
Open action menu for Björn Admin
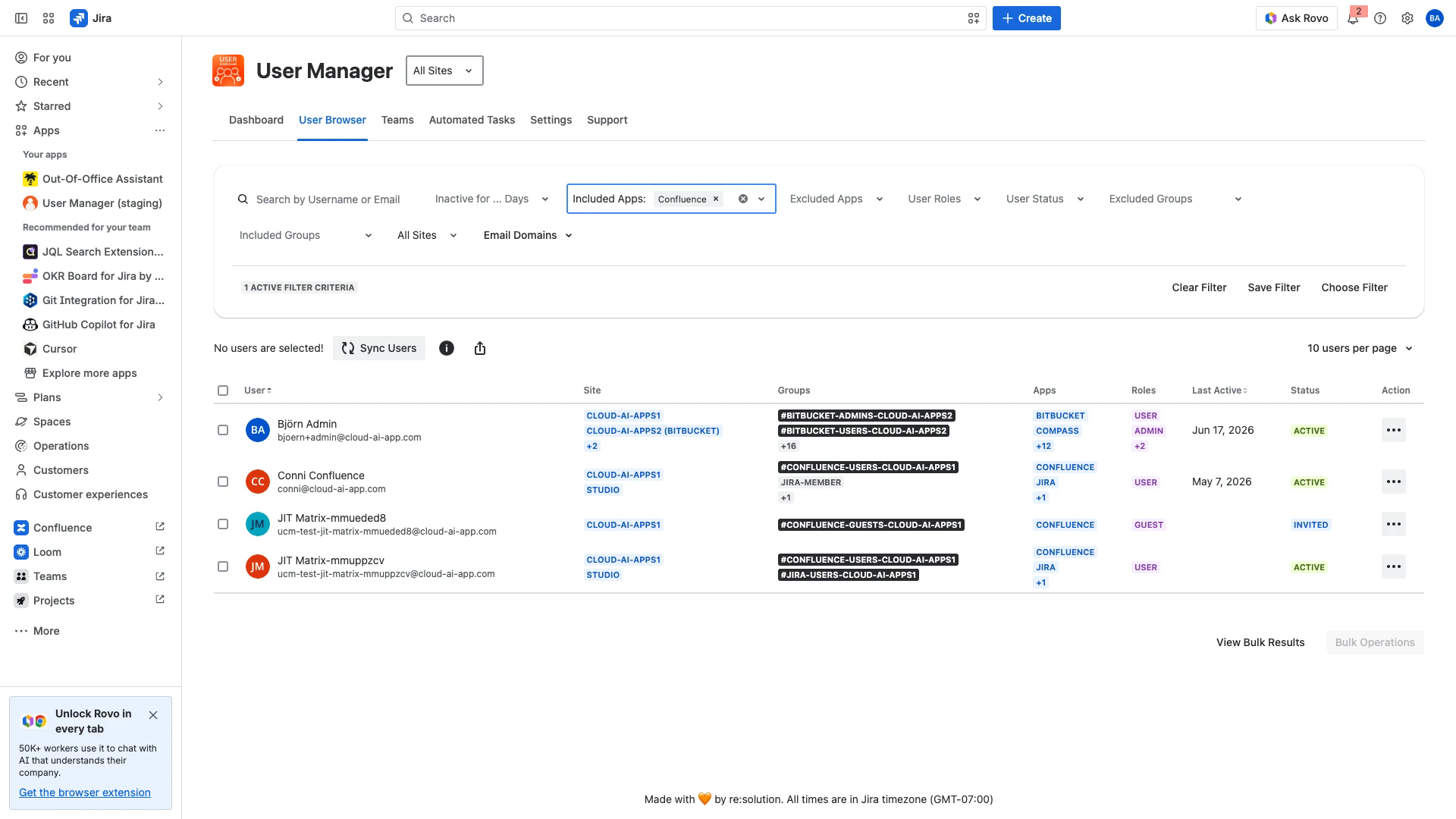pyautogui.click(x=1393, y=430)
